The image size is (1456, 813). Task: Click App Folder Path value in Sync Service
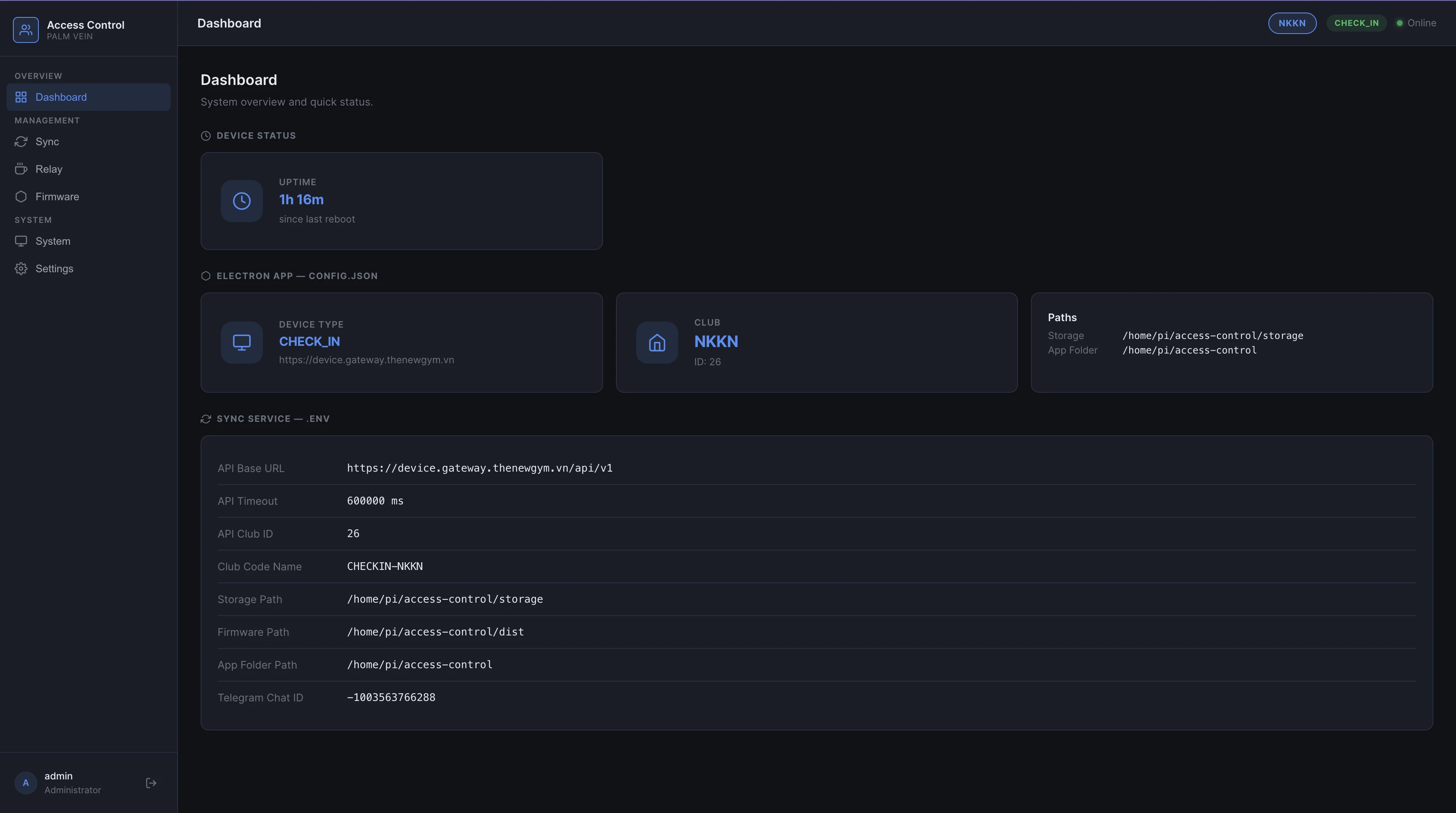pos(419,665)
